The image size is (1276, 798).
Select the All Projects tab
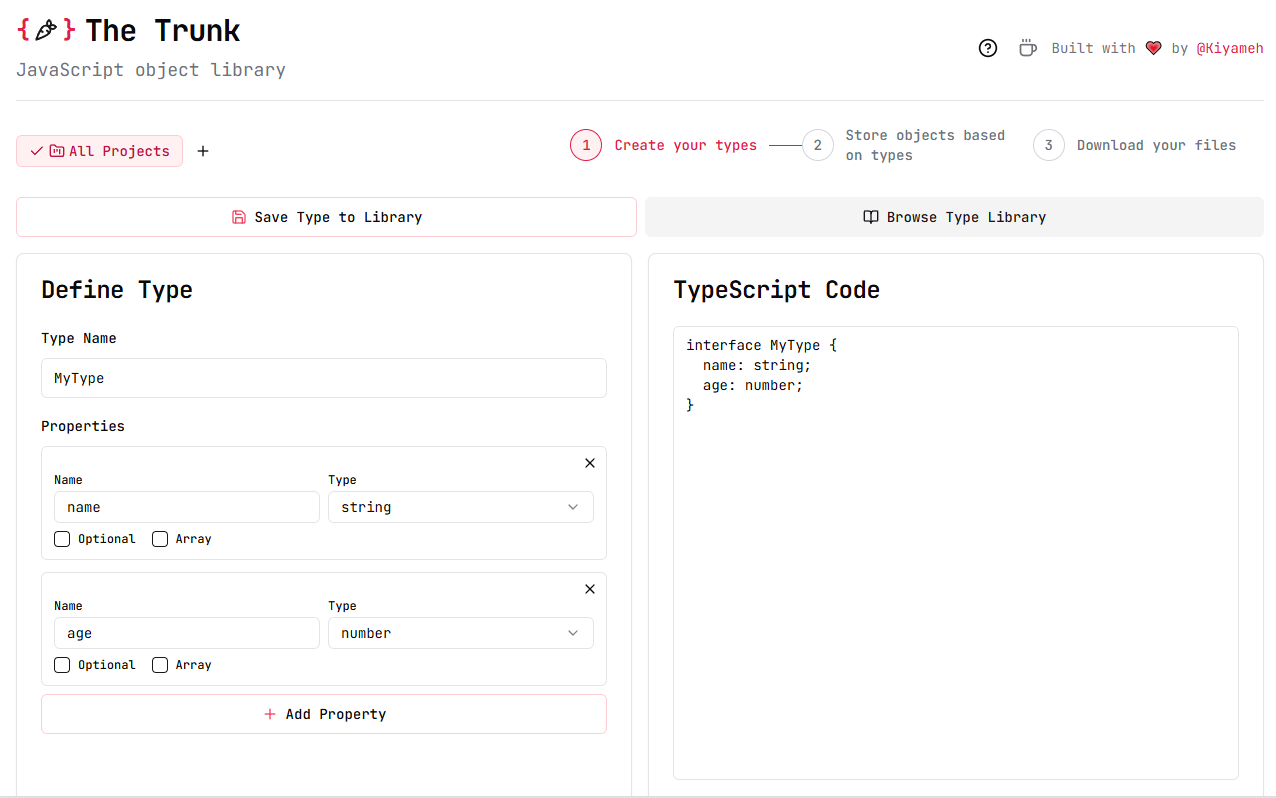pos(99,151)
